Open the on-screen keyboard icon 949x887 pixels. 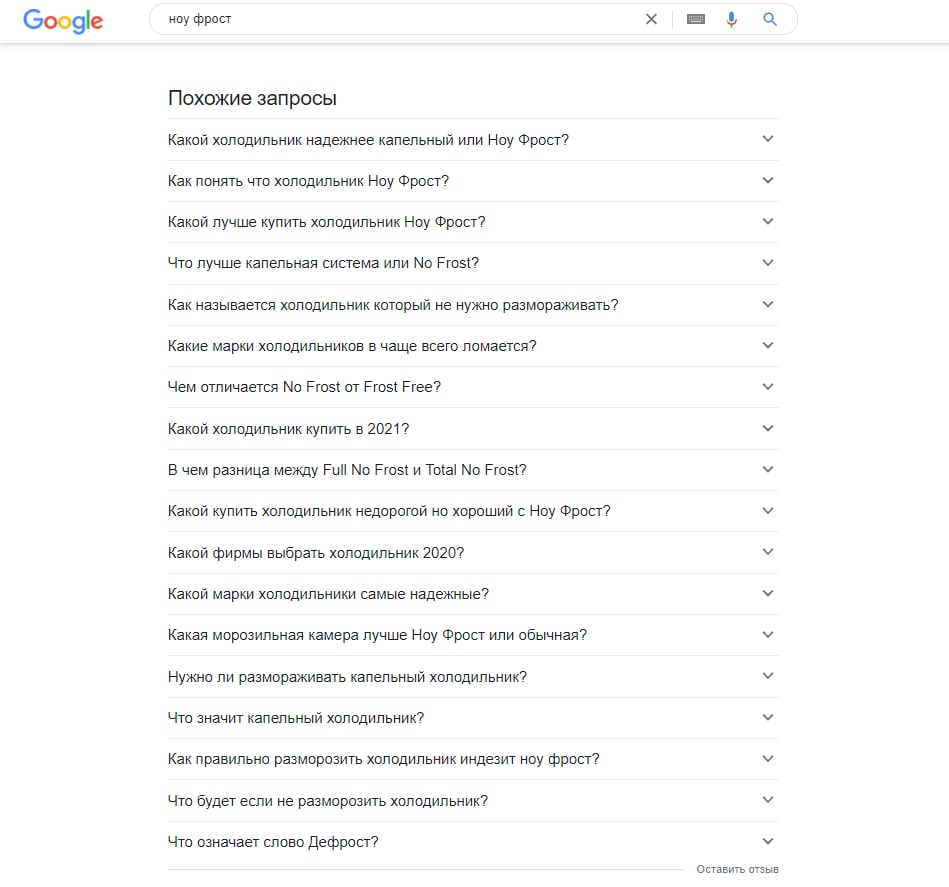(x=696, y=19)
